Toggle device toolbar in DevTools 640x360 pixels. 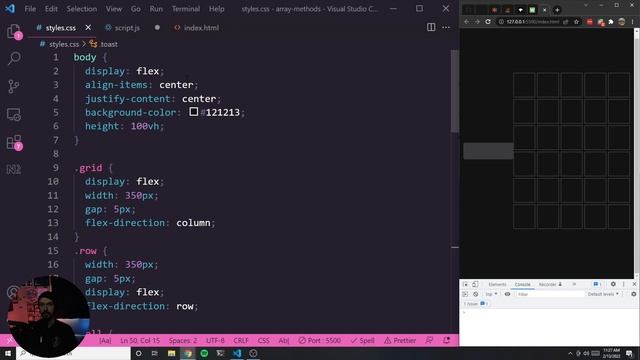(x=475, y=284)
